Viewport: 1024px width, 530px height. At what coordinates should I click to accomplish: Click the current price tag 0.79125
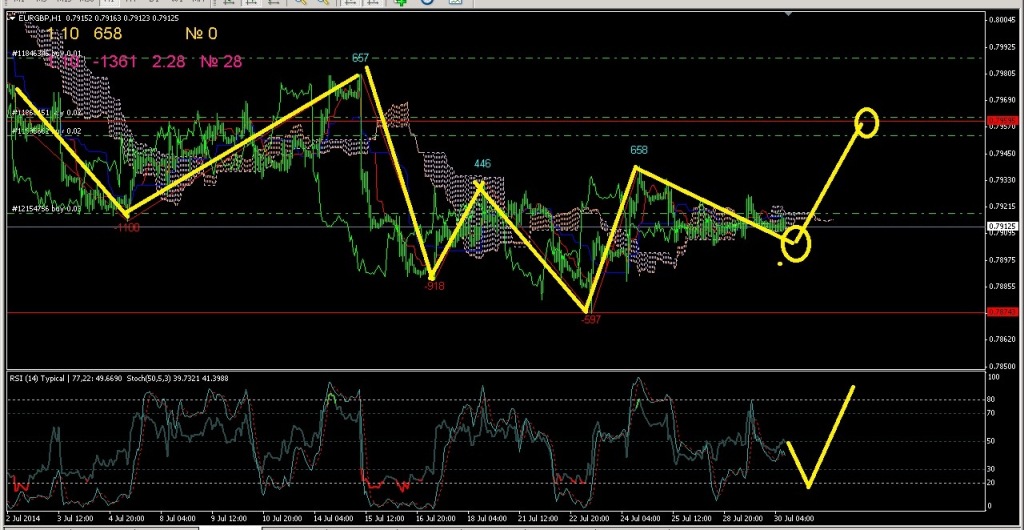1002,227
